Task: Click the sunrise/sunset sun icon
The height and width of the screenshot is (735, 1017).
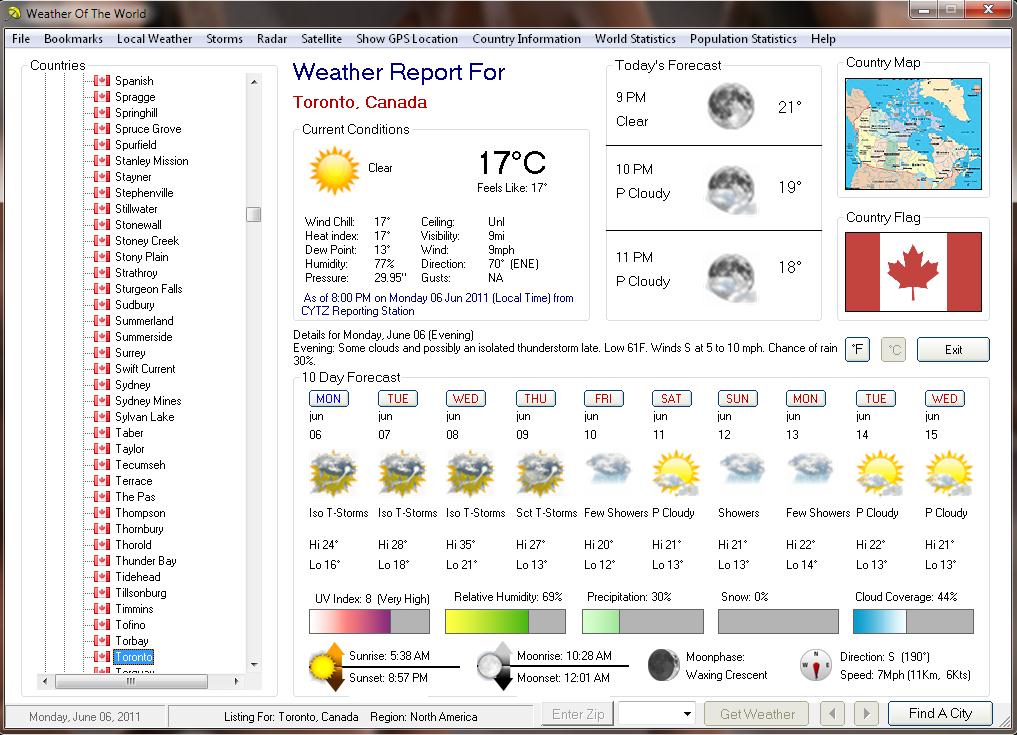Action: coord(326,666)
